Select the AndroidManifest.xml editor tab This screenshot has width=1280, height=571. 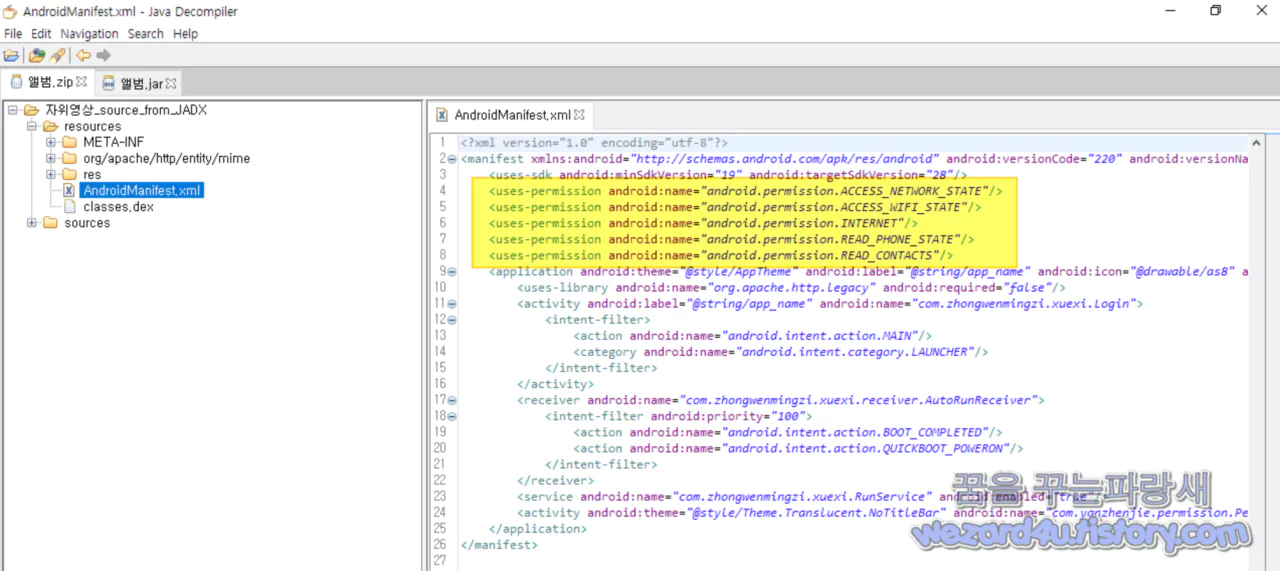(x=510, y=114)
